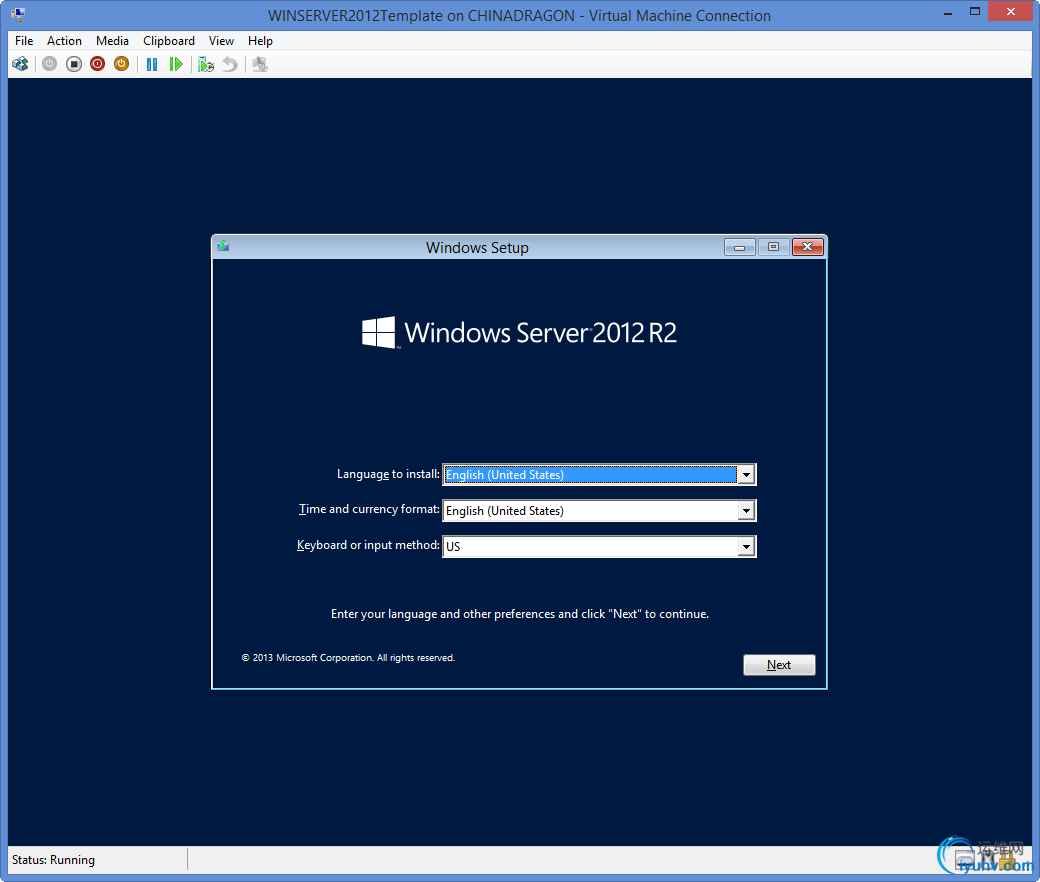Click Next to continue setup
This screenshot has width=1040, height=882.
[779, 665]
